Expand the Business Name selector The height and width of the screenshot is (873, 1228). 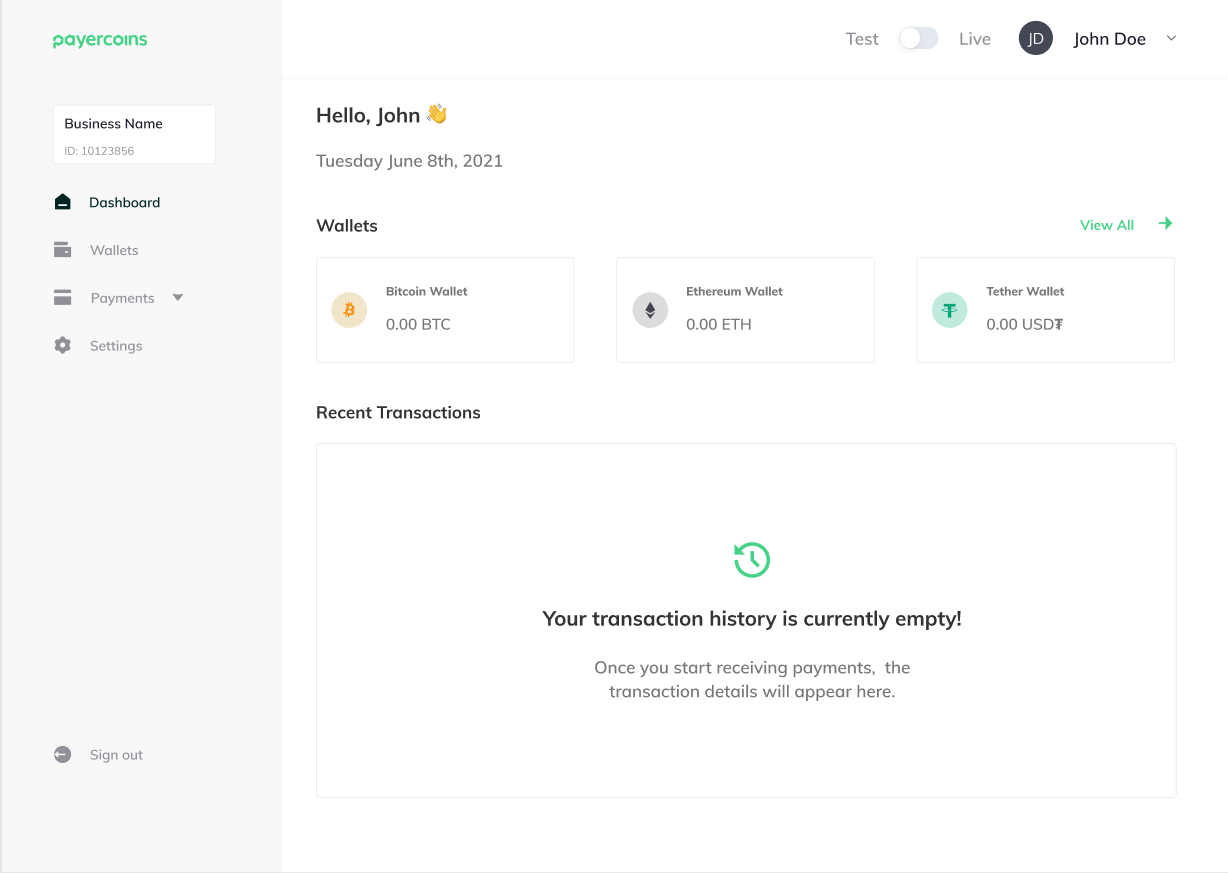pos(134,133)
